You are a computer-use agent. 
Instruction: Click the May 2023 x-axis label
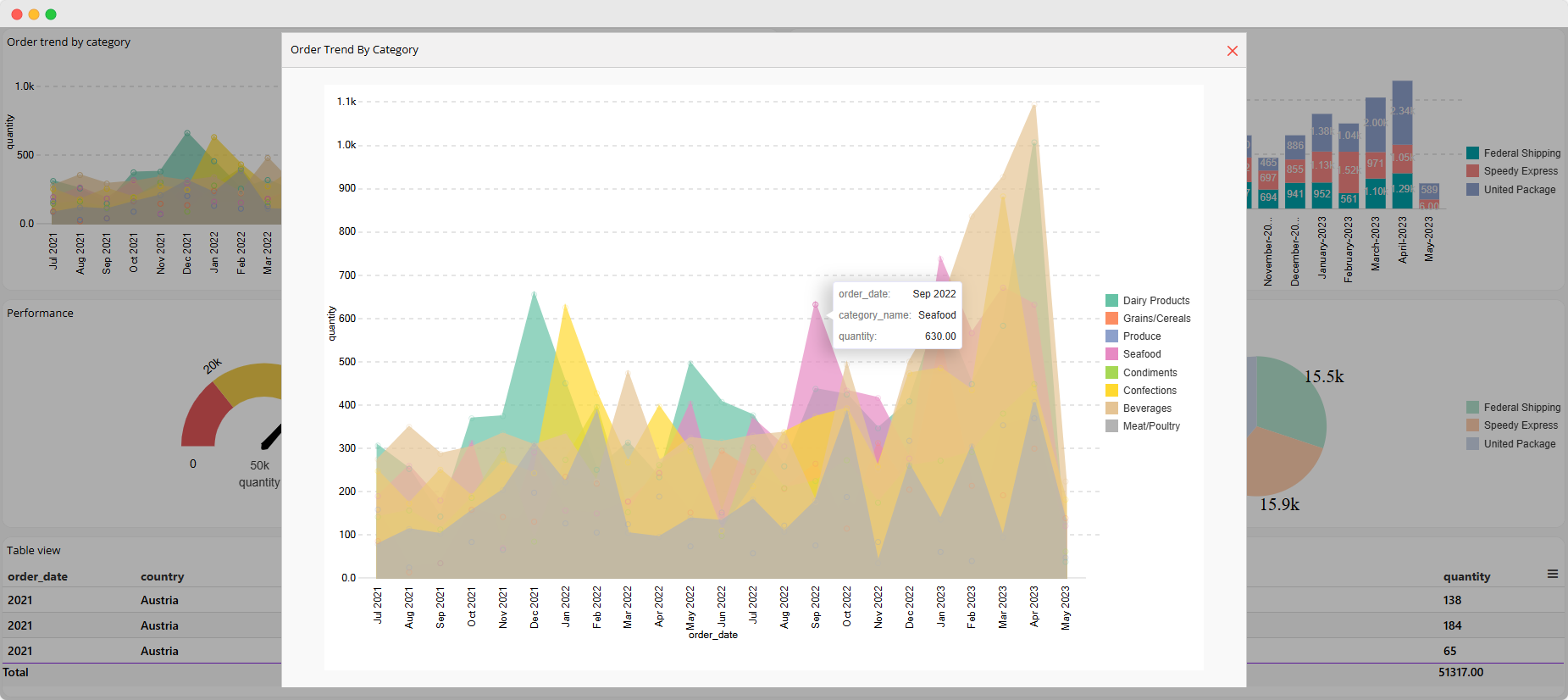pyautogui.click(x=1066, y=608)
